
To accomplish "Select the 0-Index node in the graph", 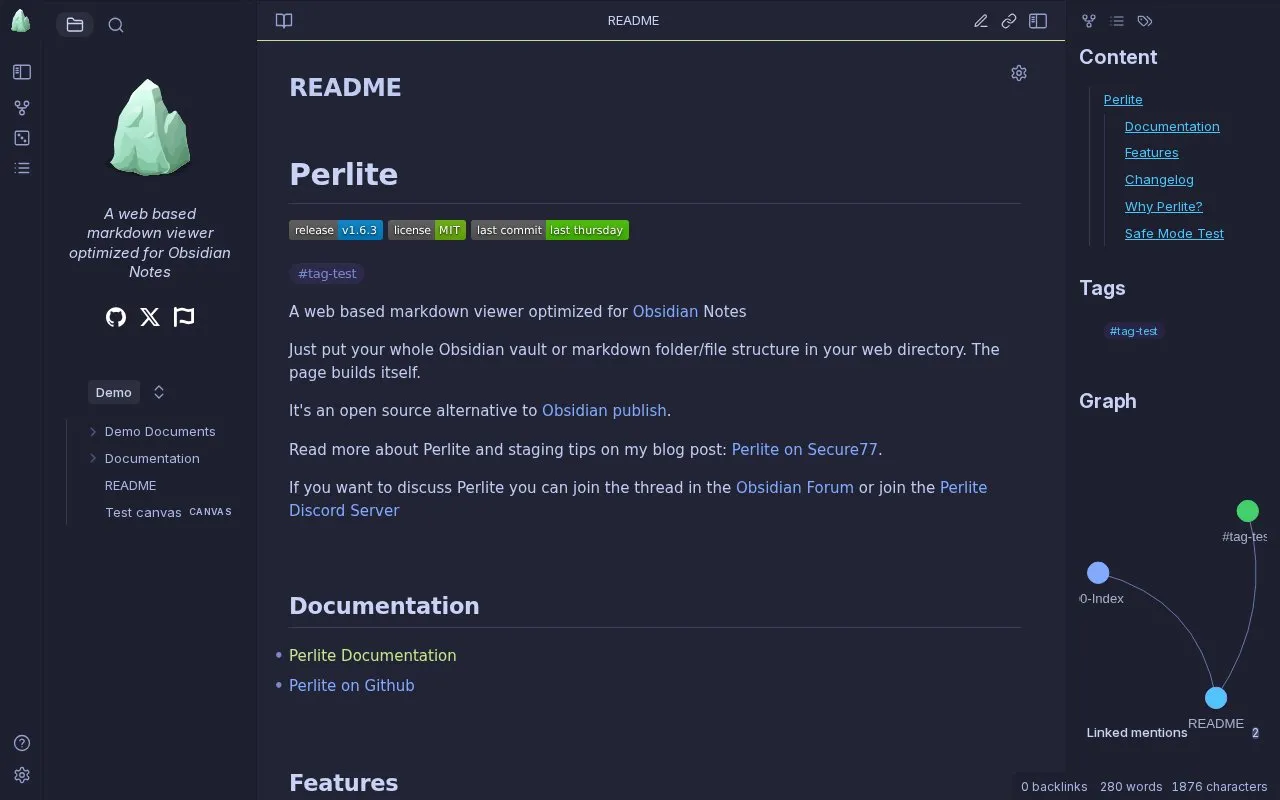I will tap(1098, 573).
